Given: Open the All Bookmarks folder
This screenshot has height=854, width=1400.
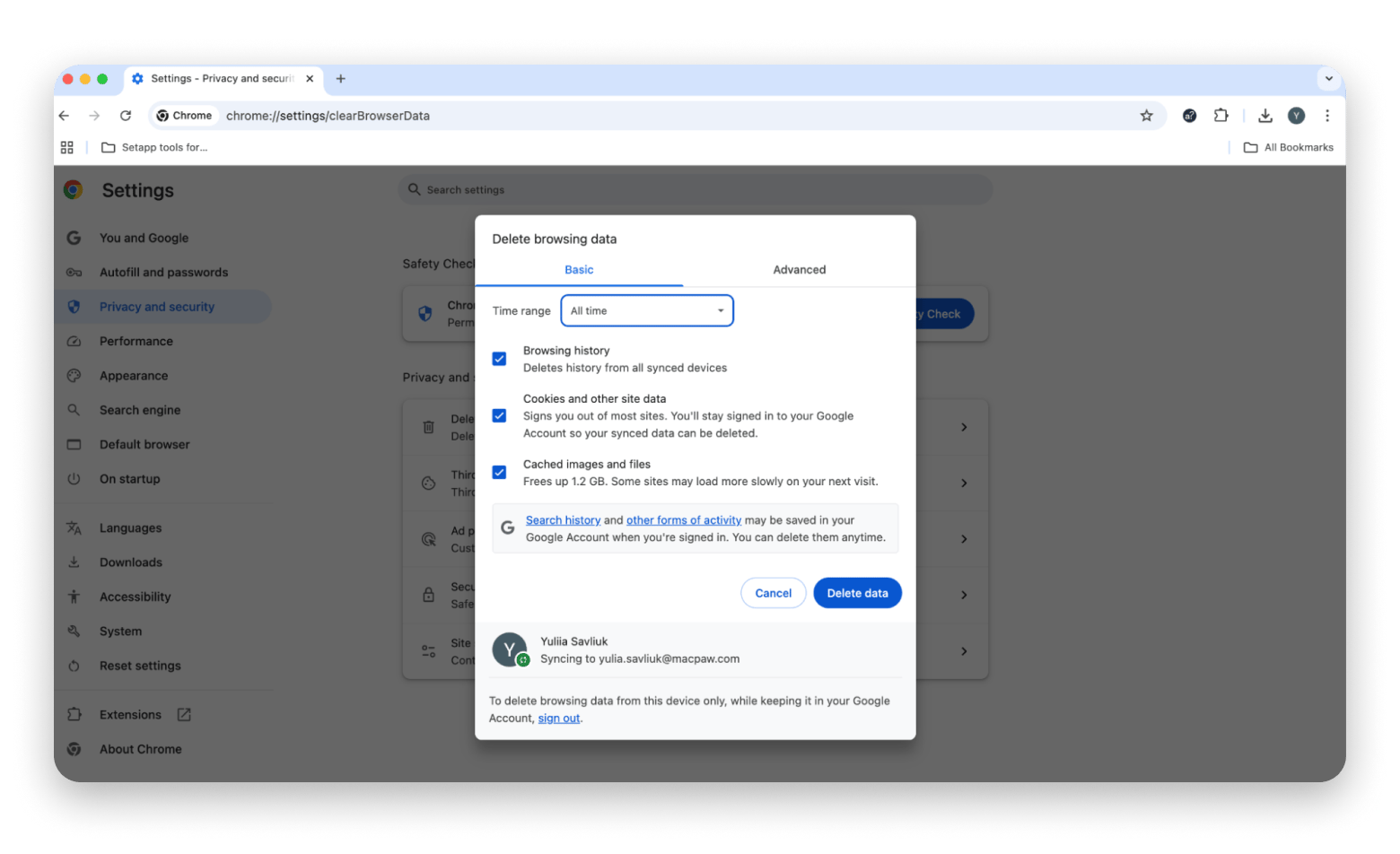Looking at the screenshot, I should click(1289, 147).
